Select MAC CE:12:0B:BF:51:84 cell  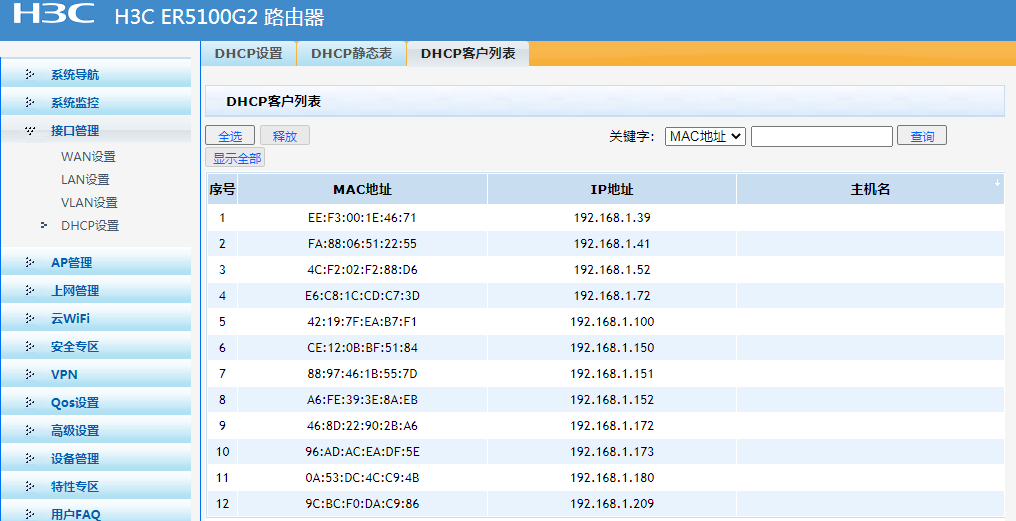pyautogui.click(x=362, y=347)
